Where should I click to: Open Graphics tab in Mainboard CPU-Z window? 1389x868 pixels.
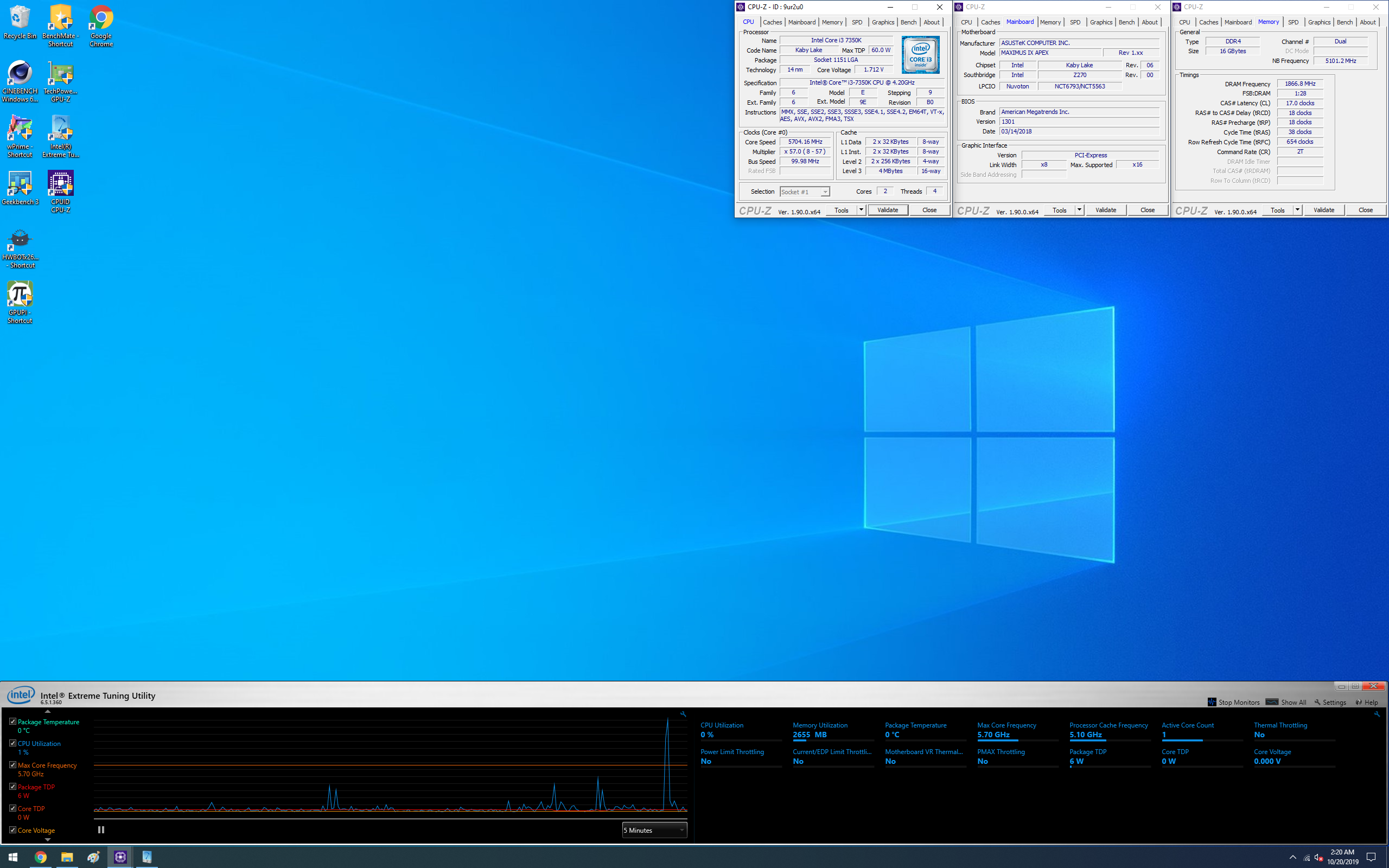click(x=1101, y=22)
